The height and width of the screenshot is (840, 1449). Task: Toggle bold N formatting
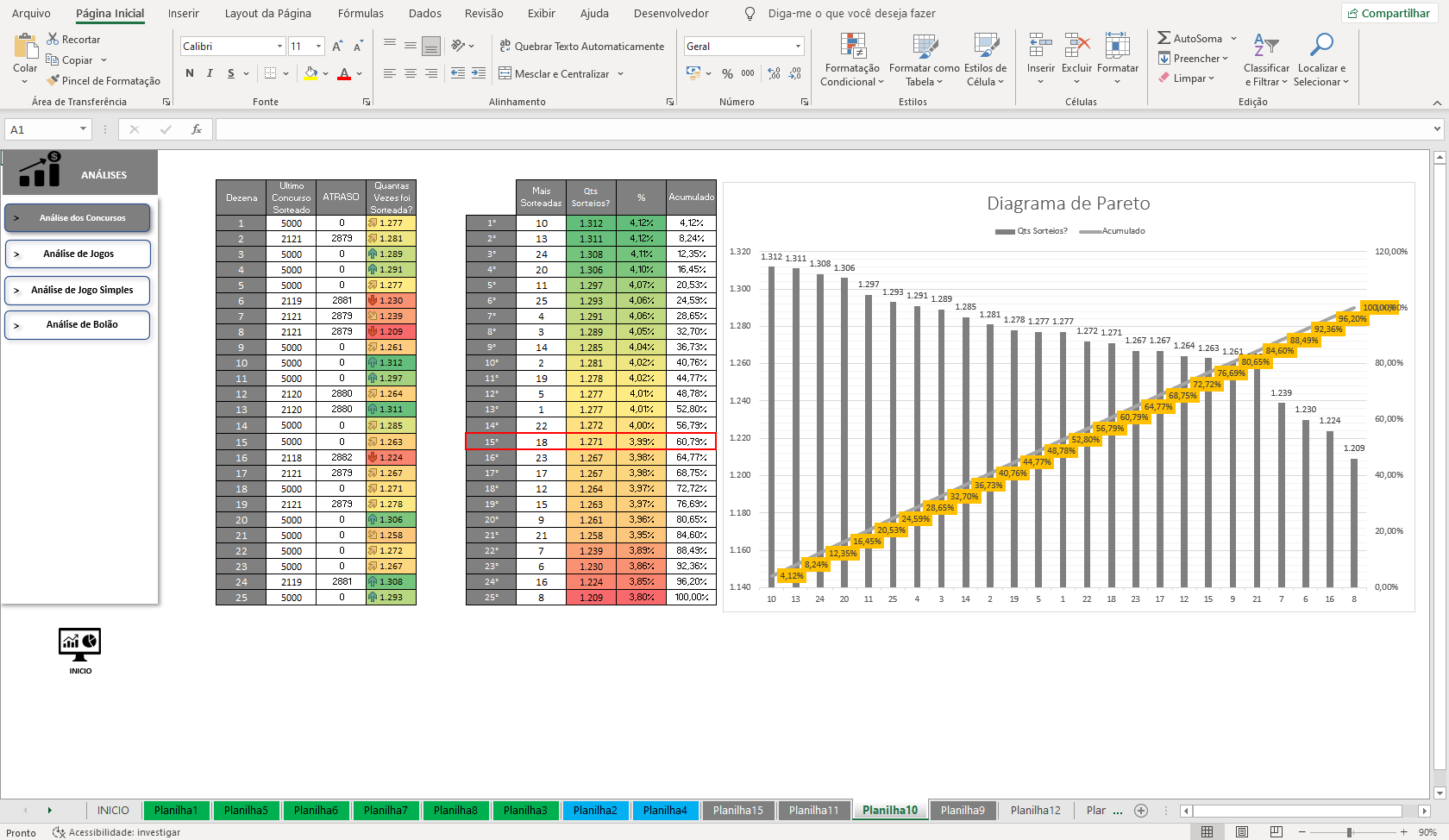click(x=190, y=73)
